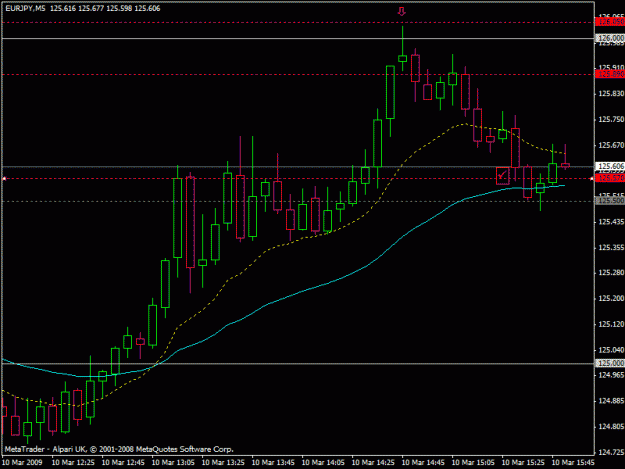The width and height of the screenshot is (625, 469).
Task: Click the 125.040 price axis value
Action: click(611, 350)
